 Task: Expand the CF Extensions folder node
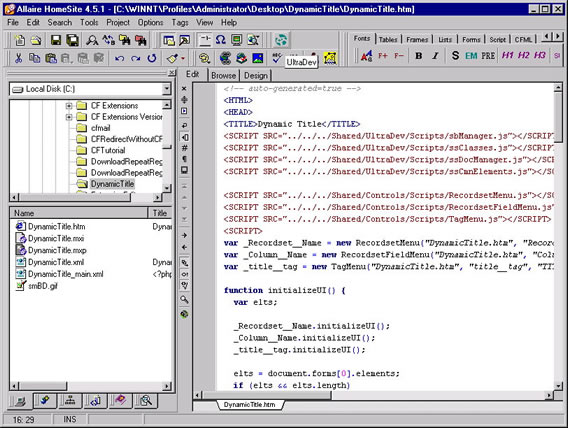pos(69,106)
